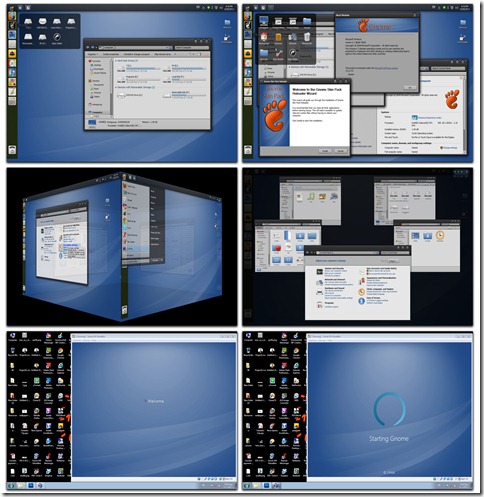The height and width of the screenshot is (497, 484).
Task: Click tools icon in popup above the wizard
Action: tap(278, 53)
